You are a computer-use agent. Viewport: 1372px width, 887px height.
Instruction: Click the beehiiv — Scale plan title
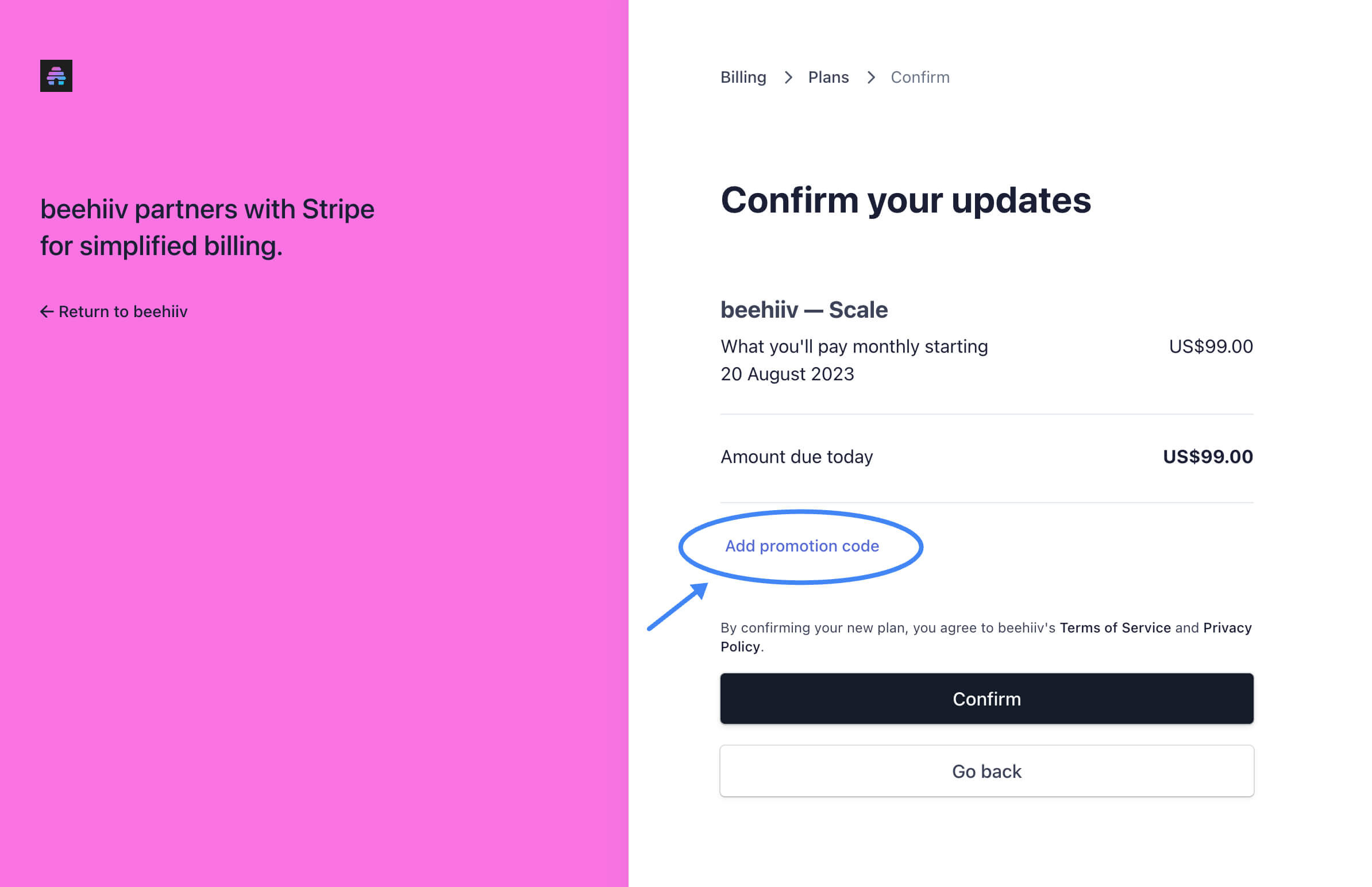(x=804, y=309)
